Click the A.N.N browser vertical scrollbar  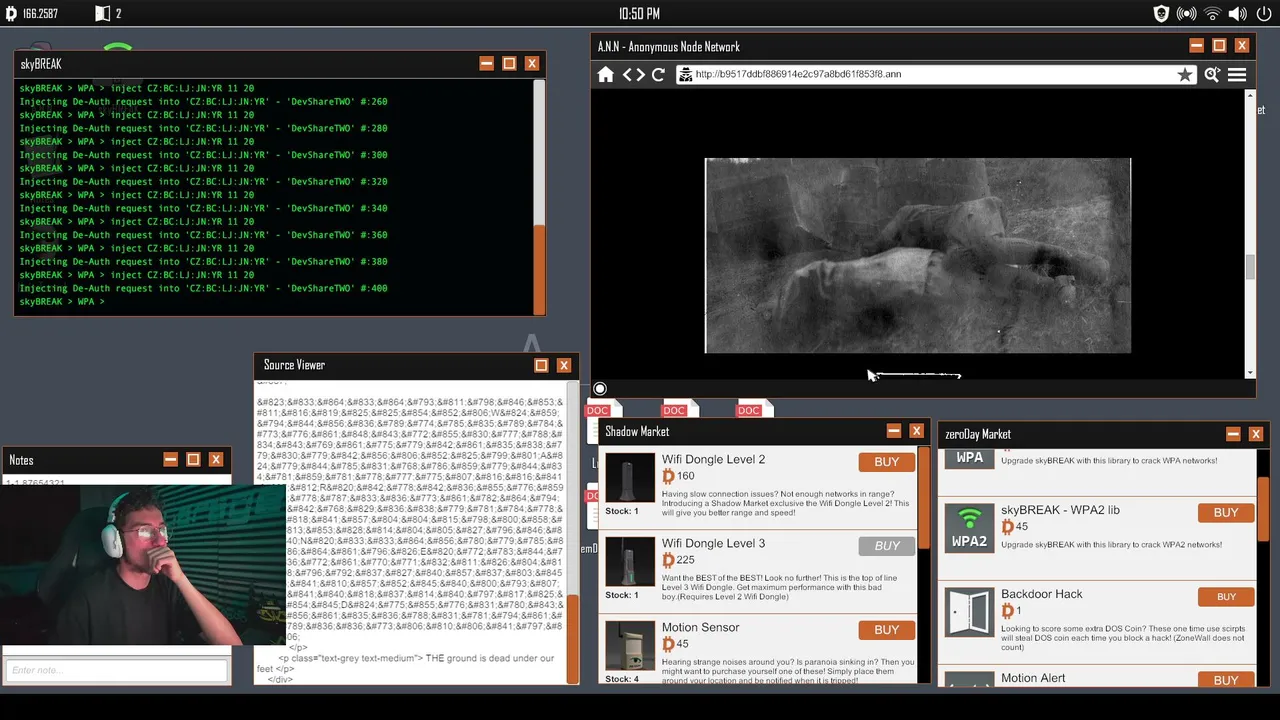tap(1249, 267)
